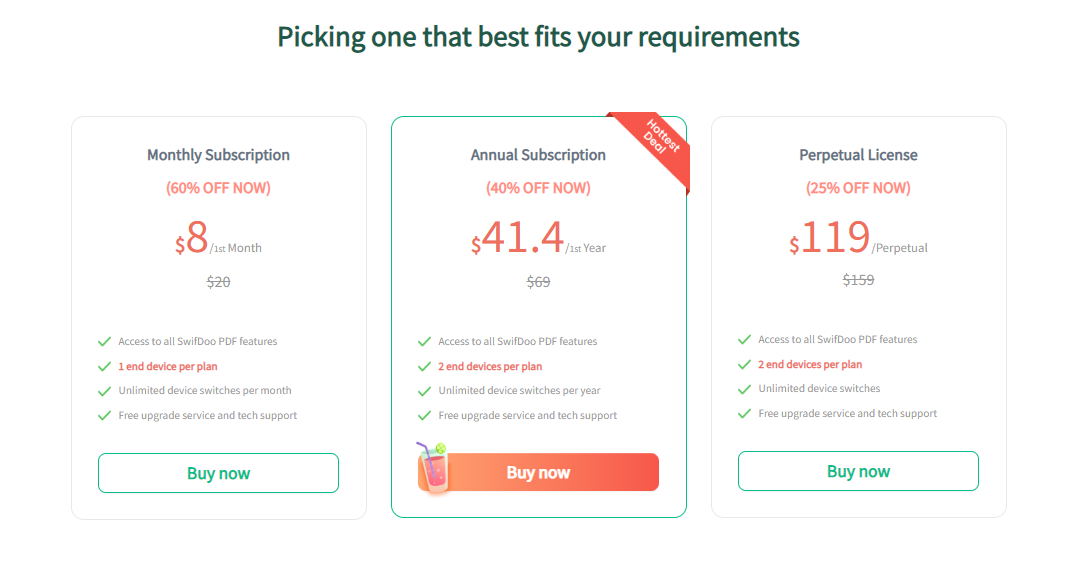Click Buy now for Perpetual License
The image size is (1073, 566).
click(858, 471)
